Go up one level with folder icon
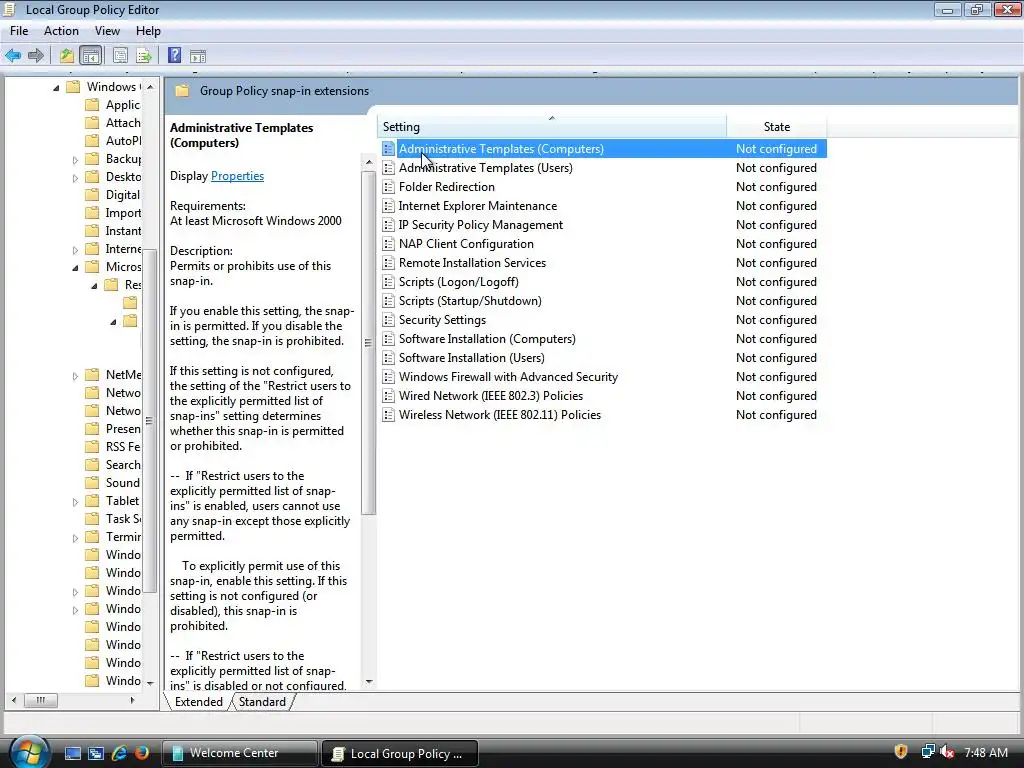This screenshot has height=768, width=1024. 66,56
